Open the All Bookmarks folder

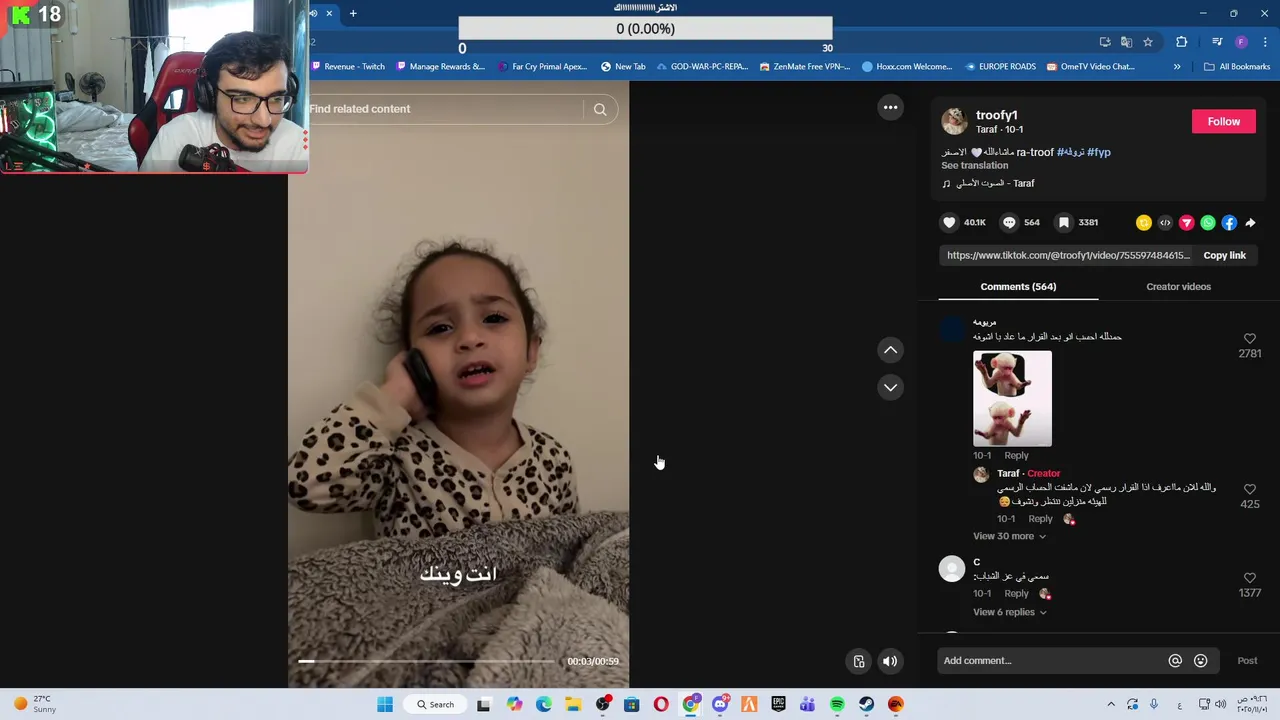(x=1237, y=67)
